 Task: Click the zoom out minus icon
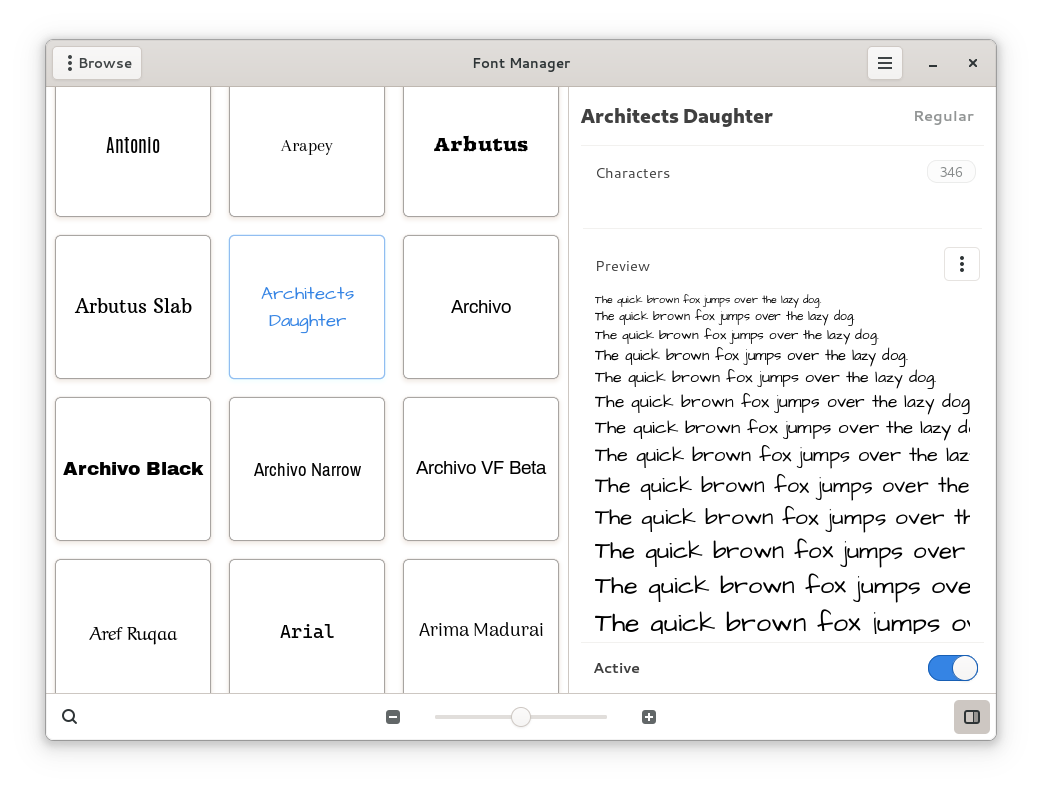(x=393, y=717)
